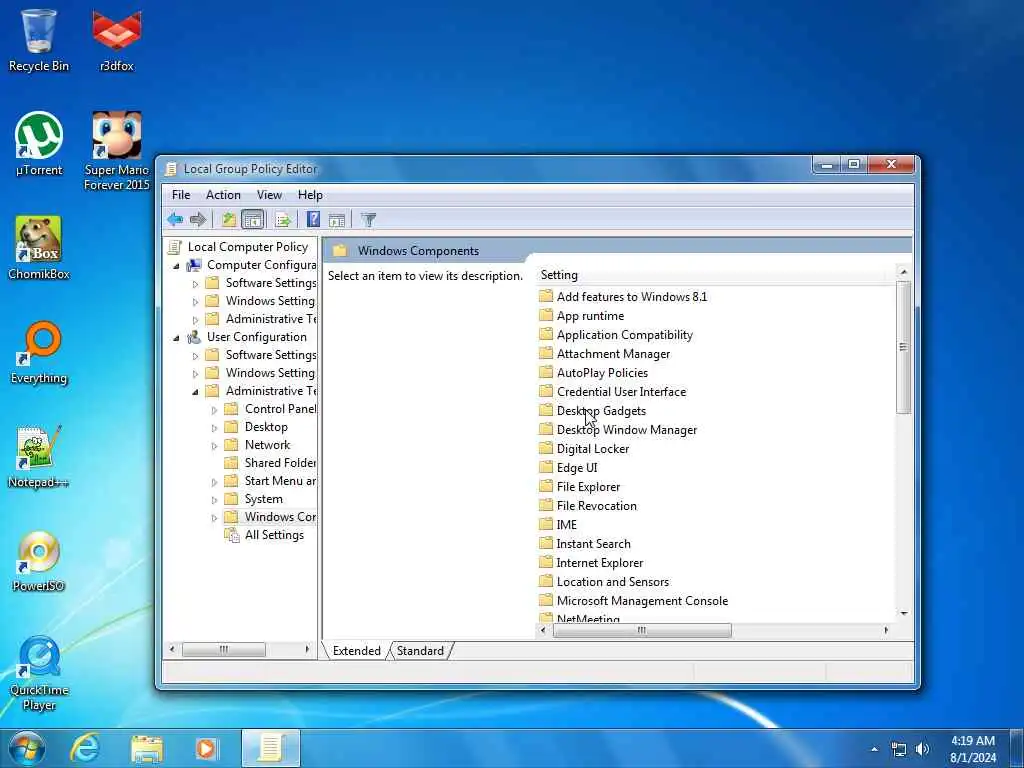Viewport: 1024px width, 768px height.
Task: Toggle Show/Hide Console Tree icon
Action: click(253, 220)
